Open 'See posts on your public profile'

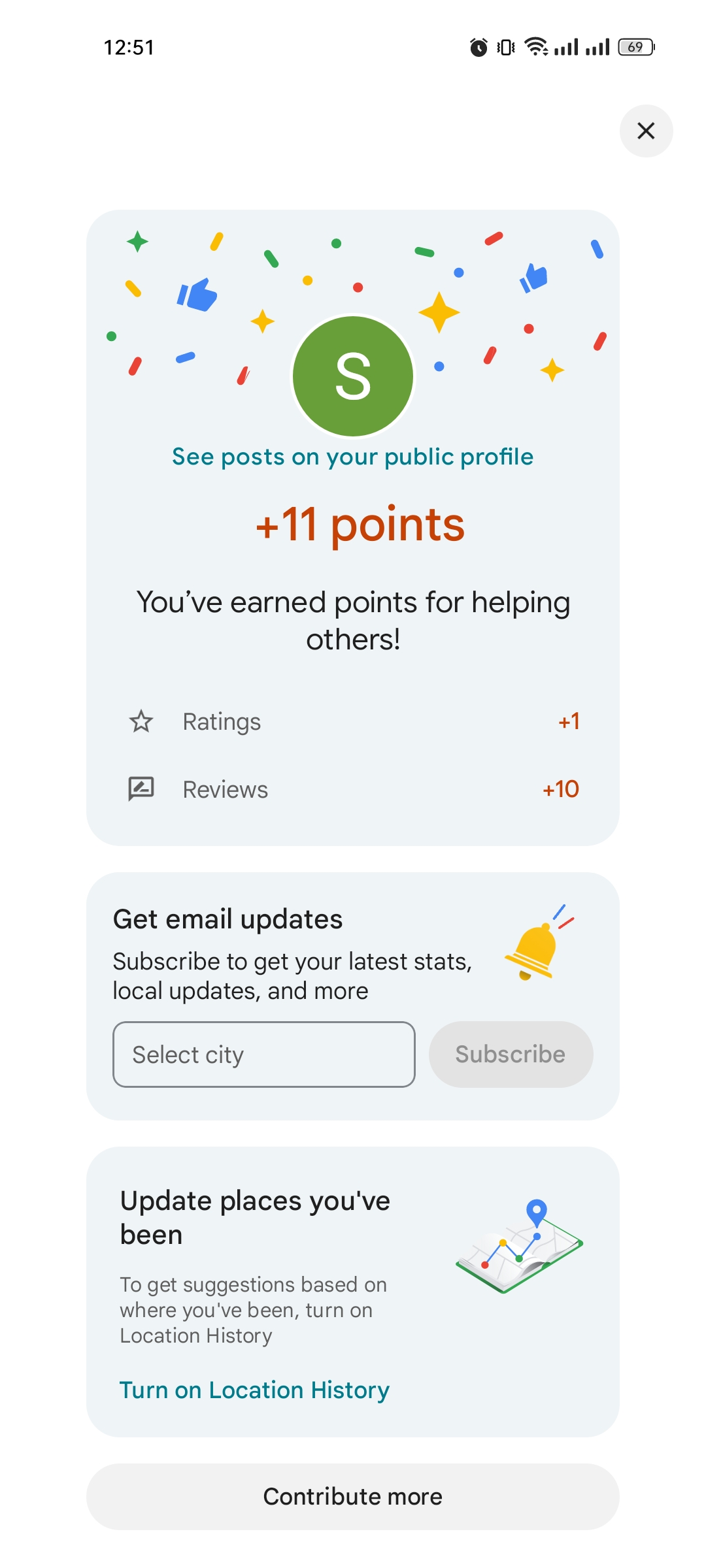(353, 457)
